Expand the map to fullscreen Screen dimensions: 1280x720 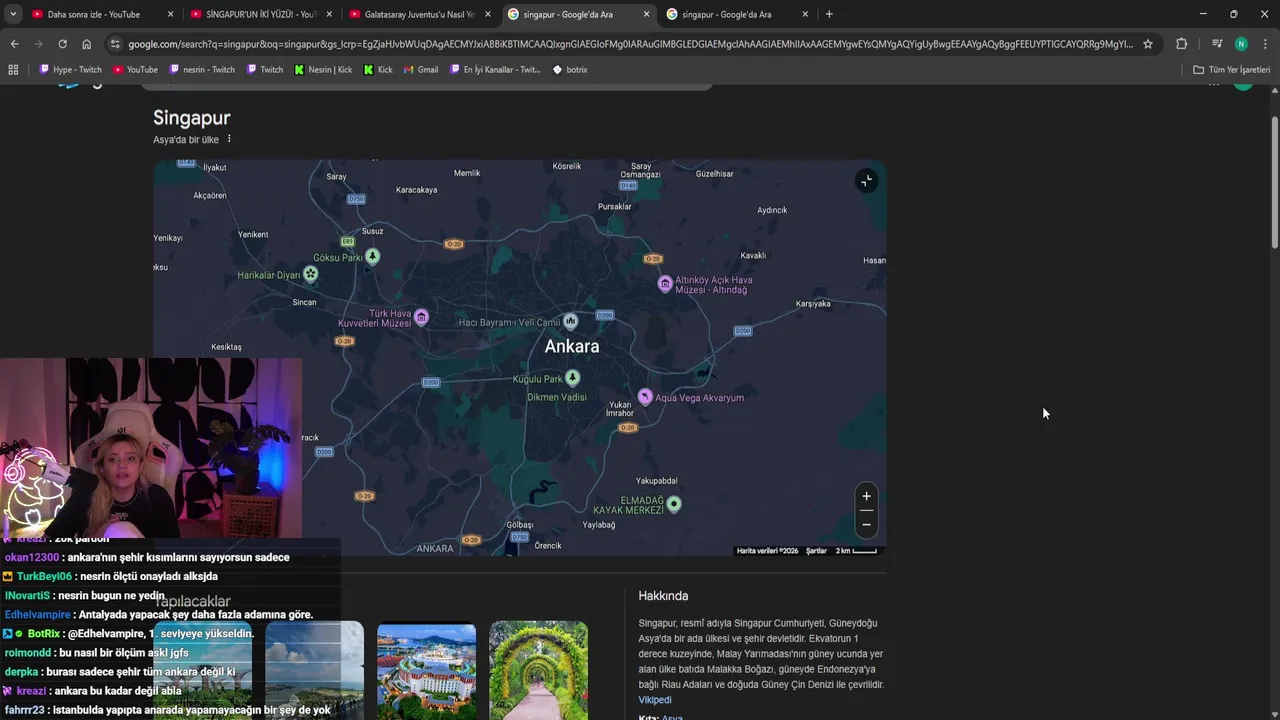click(866, 180)
